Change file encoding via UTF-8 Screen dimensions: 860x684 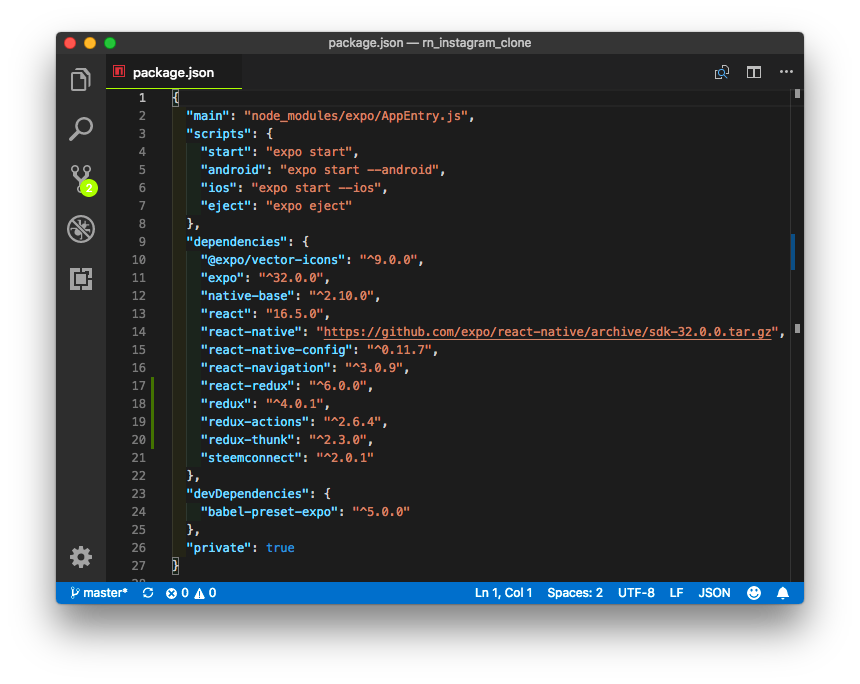point(636,593)
